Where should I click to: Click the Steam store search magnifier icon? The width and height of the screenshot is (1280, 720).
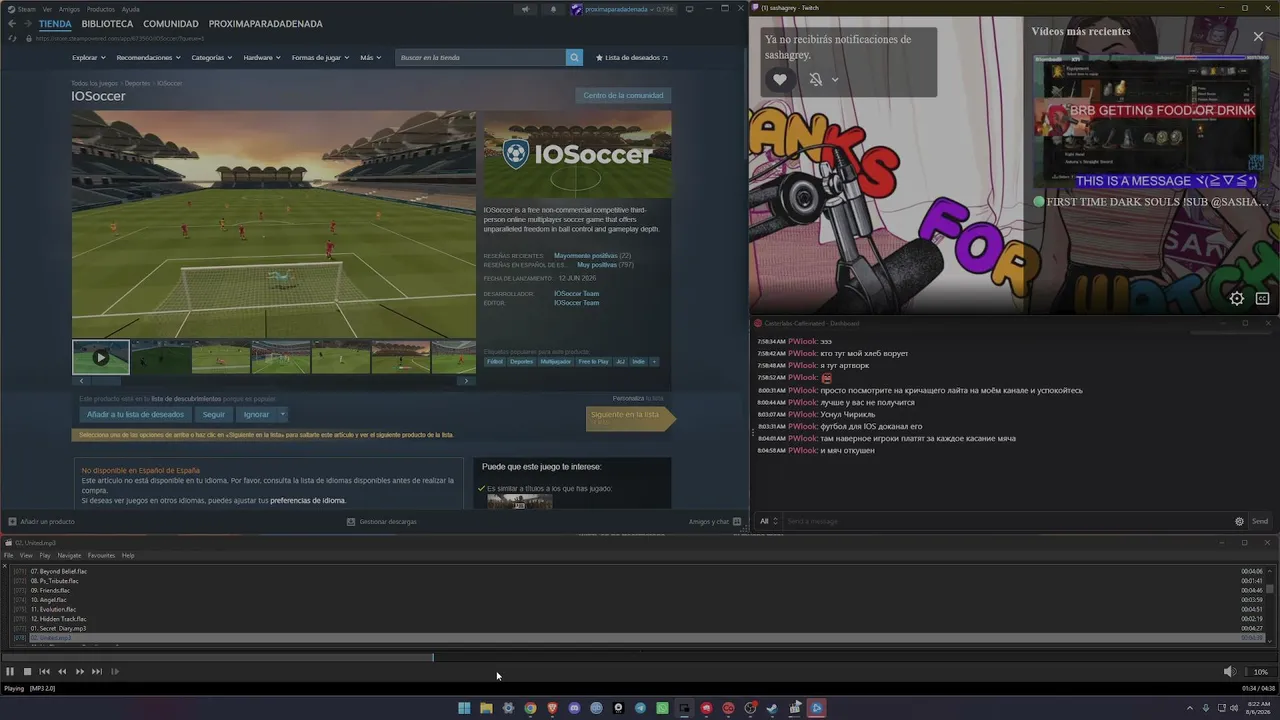click(574, 58)
